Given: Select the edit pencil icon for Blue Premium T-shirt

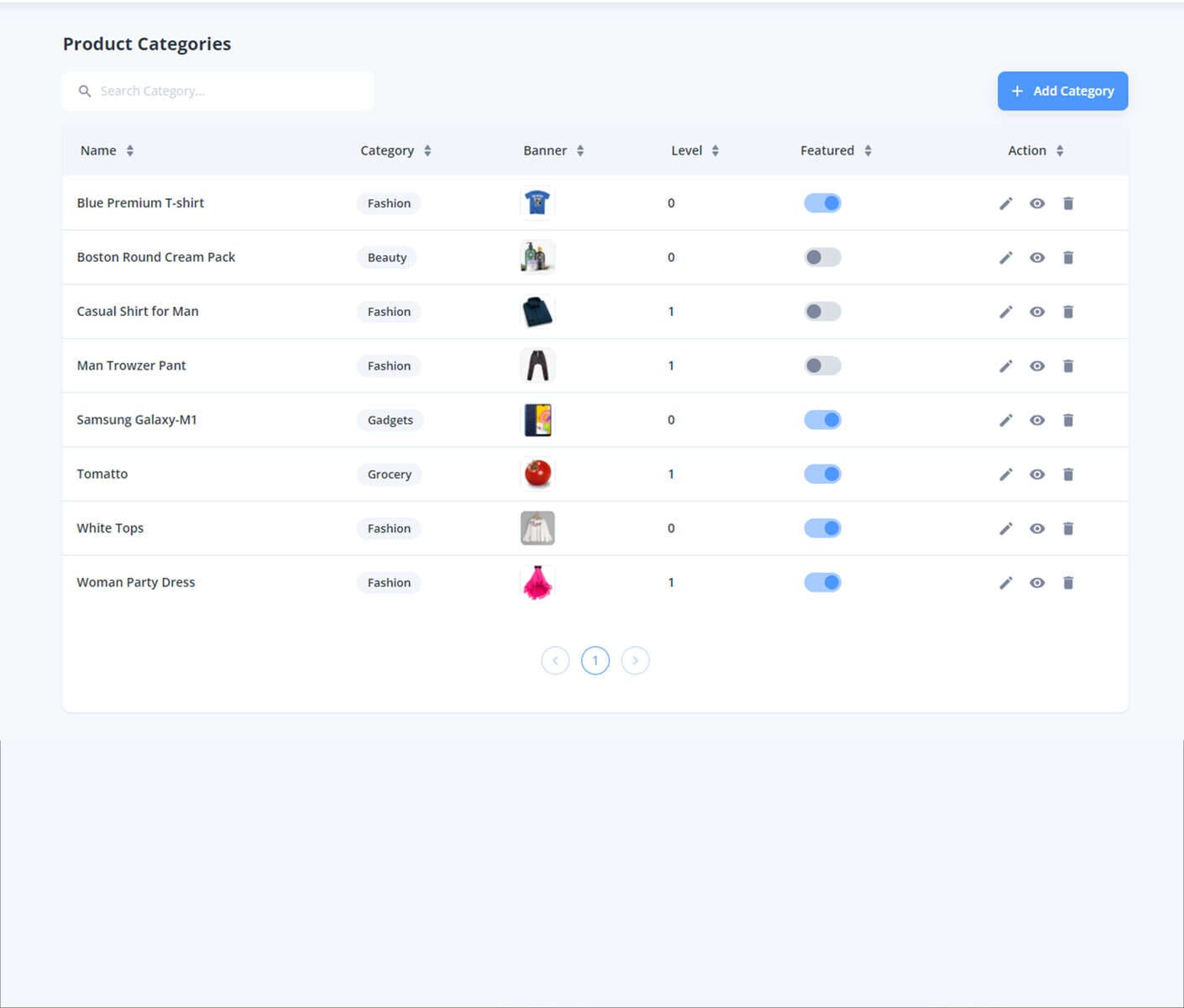Looking at the screenshot, I should (x=1006, y=202).
